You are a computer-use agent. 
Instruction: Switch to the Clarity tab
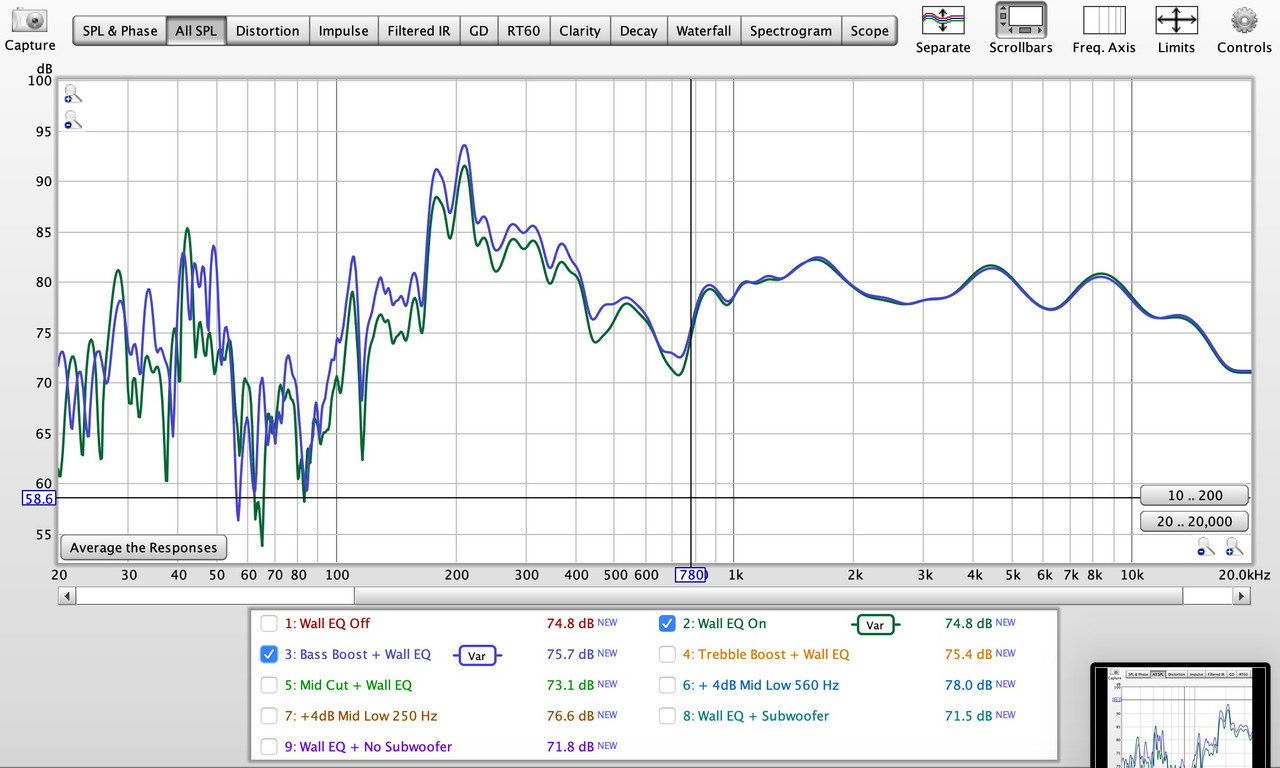click(x=580, y=31)
